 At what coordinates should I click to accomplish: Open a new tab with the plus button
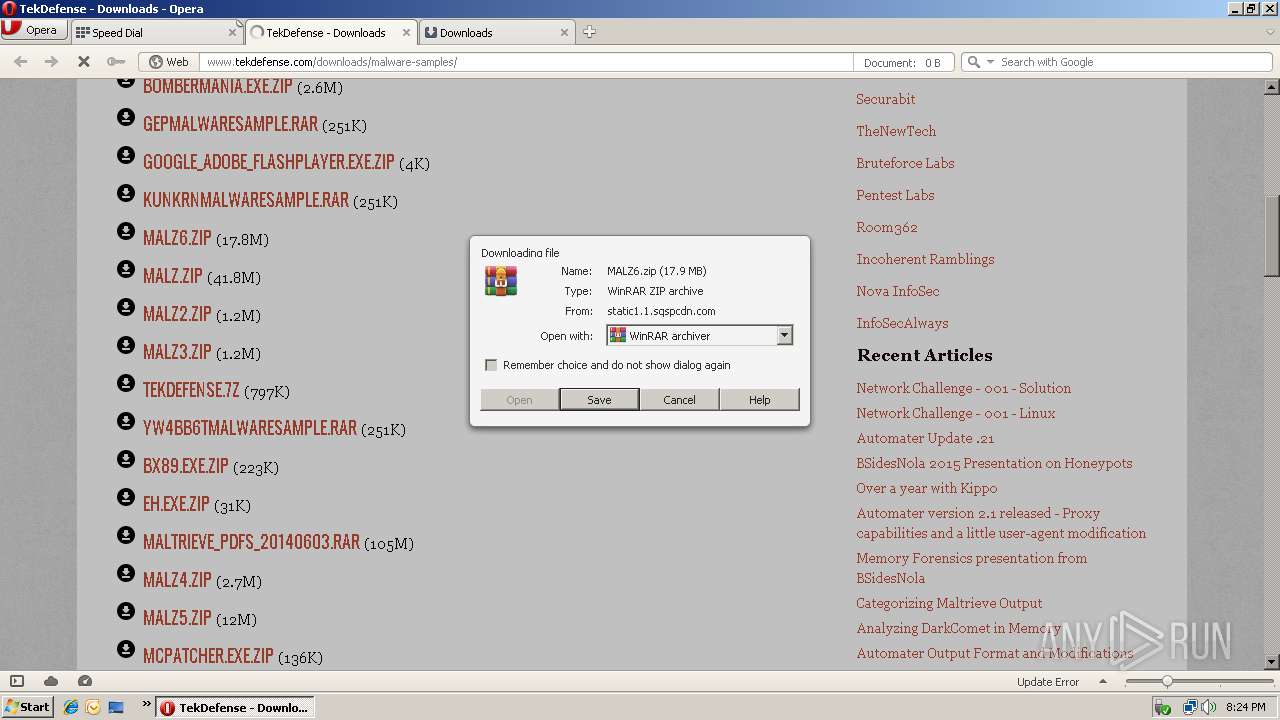click(x=589, y=32)
